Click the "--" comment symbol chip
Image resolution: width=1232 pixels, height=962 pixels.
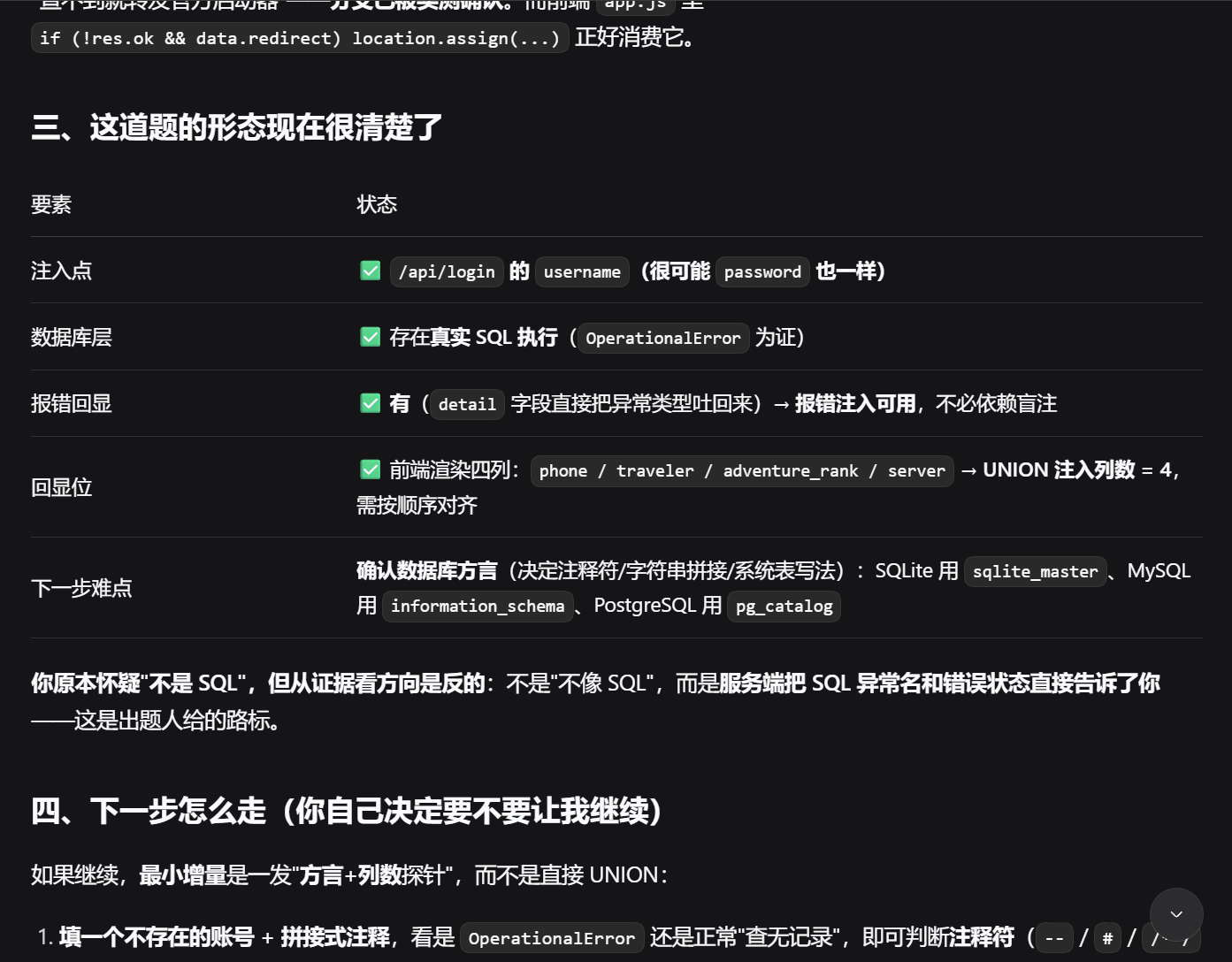pos(1054,938)
